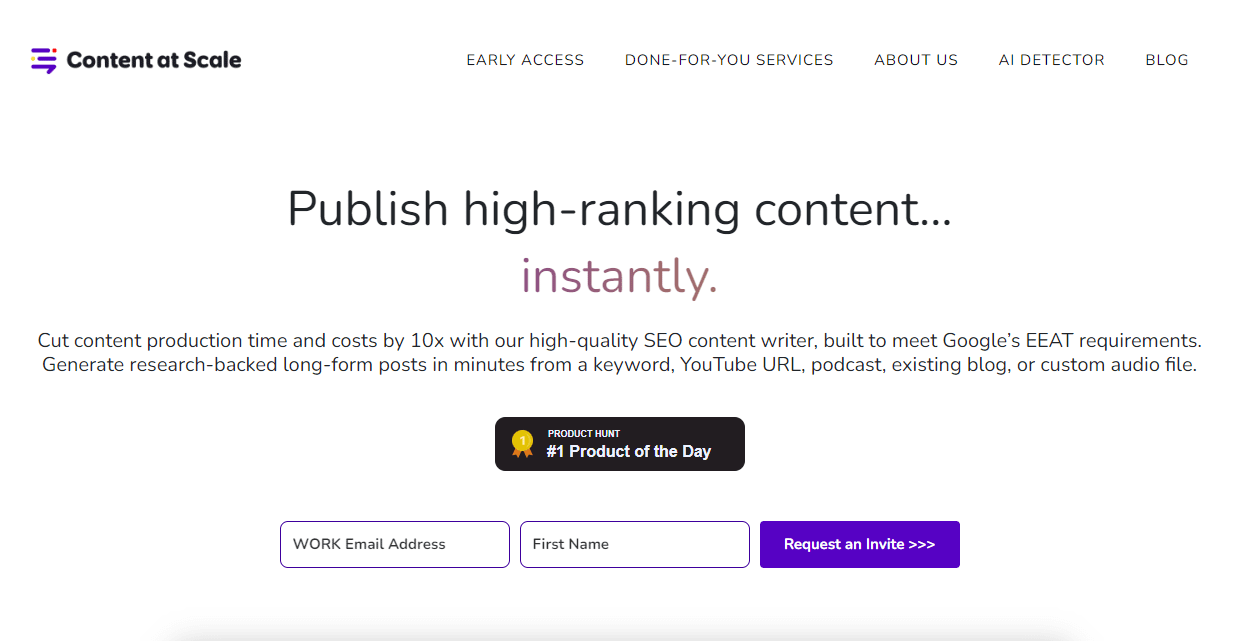Click the "Publish high-ranking content..." headline
The image size is (1244, 641).
(619, 209)
